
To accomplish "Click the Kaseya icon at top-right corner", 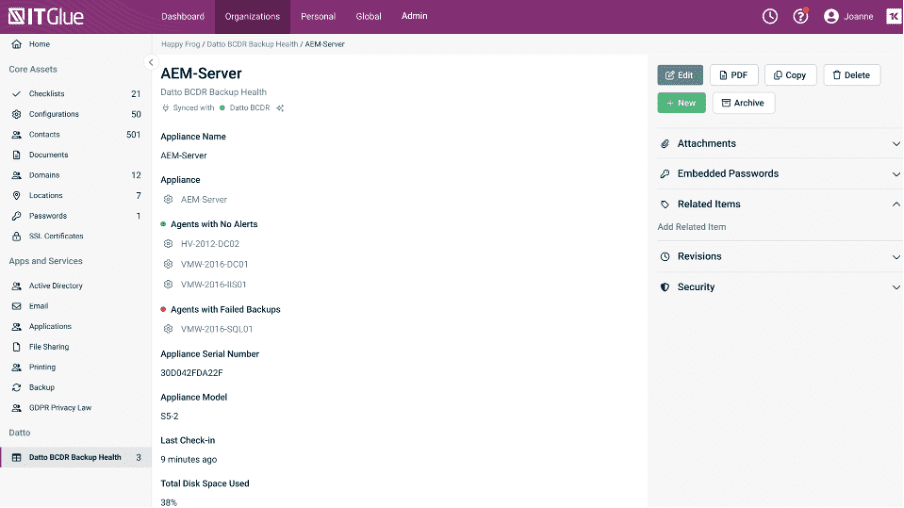I will coord(893,16).
